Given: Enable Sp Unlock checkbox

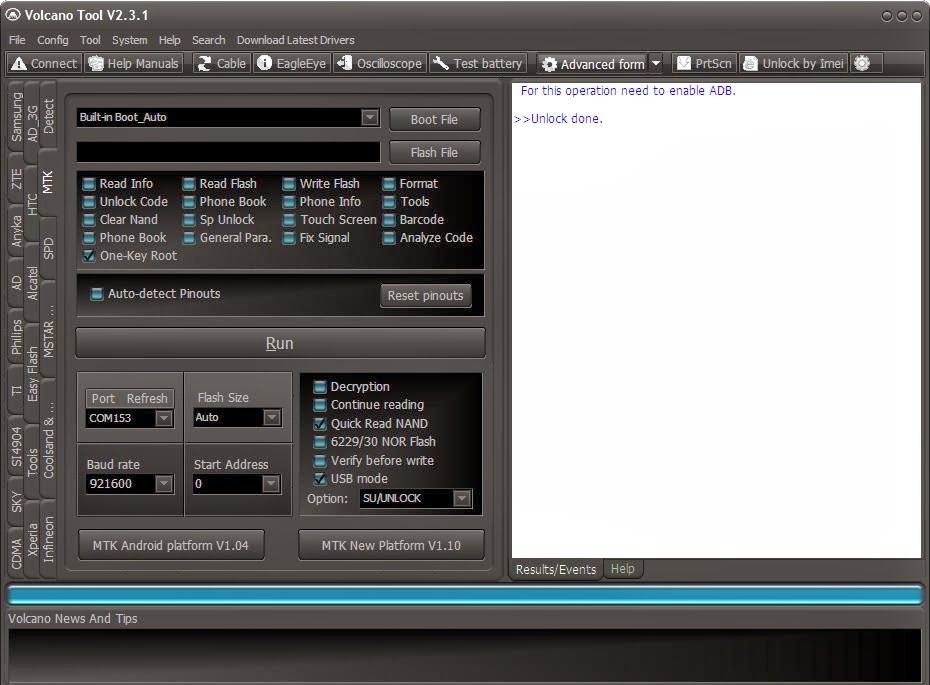Looking at the screenshot, I should [189, 220].
